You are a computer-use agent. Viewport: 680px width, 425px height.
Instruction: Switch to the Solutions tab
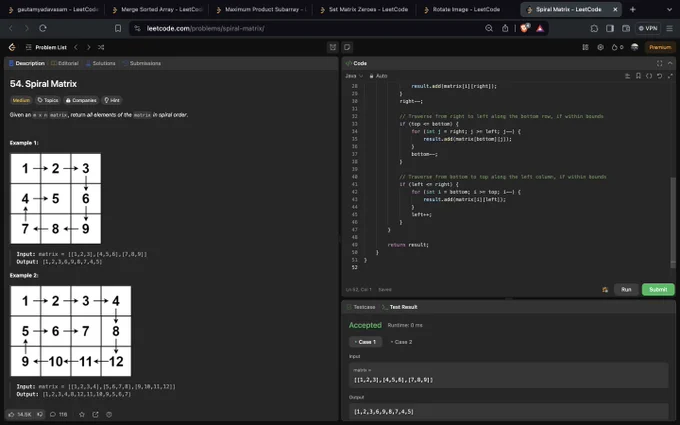[101, 63]
